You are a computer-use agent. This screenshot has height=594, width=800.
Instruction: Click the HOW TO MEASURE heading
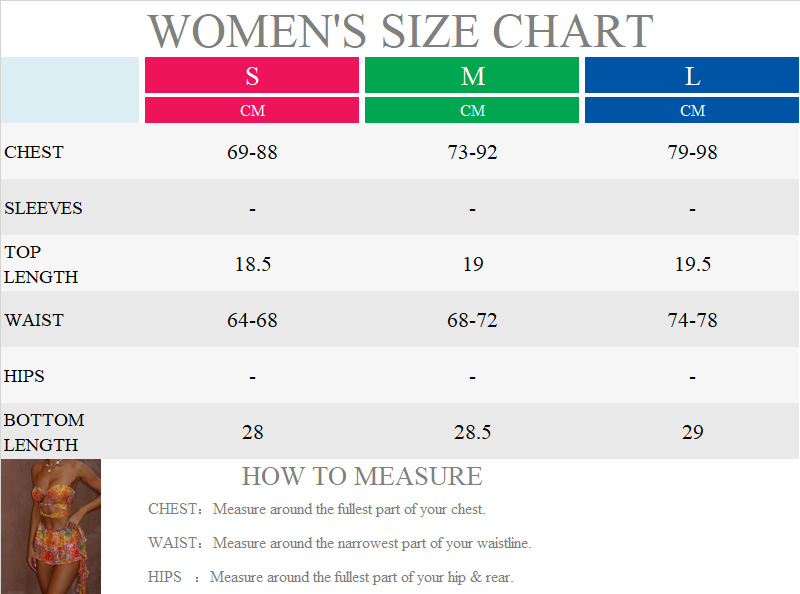[362, 476]
